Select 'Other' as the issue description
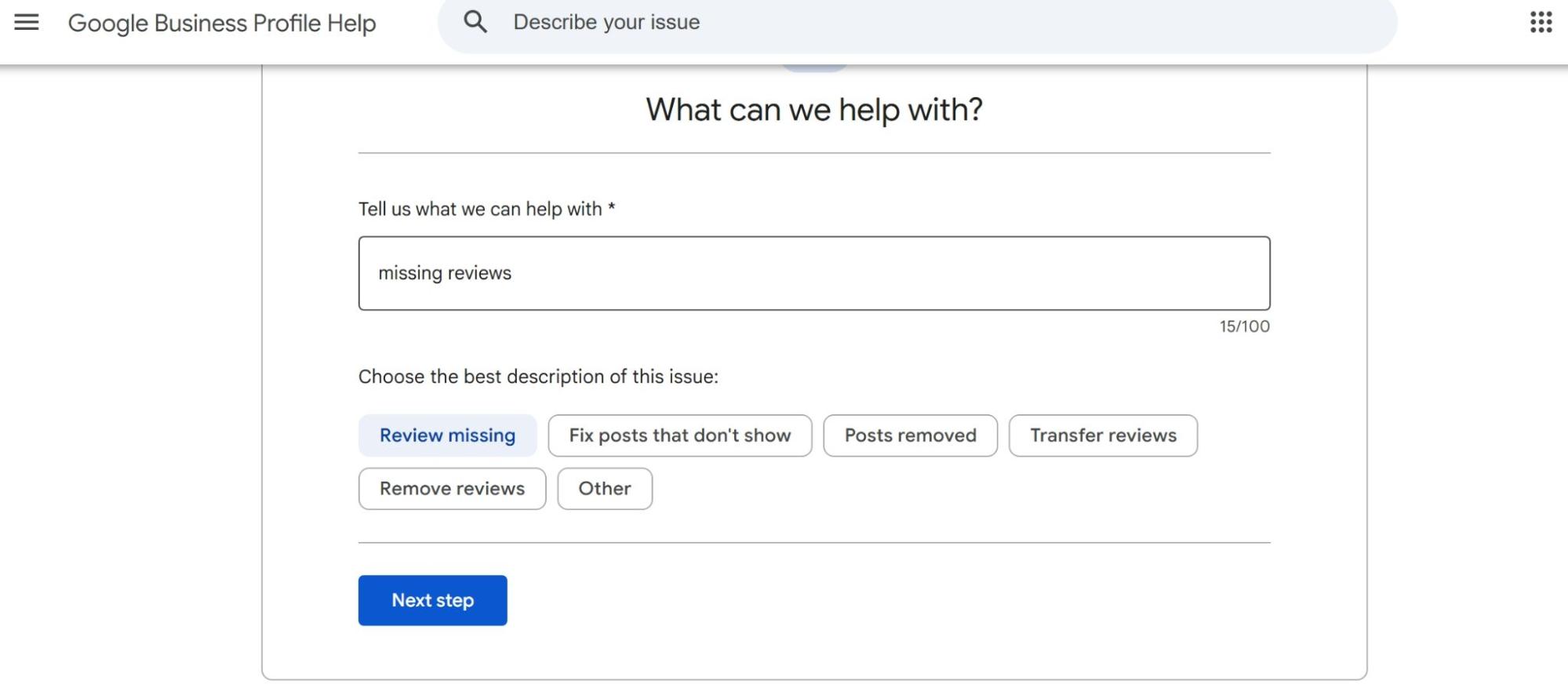 604,489
